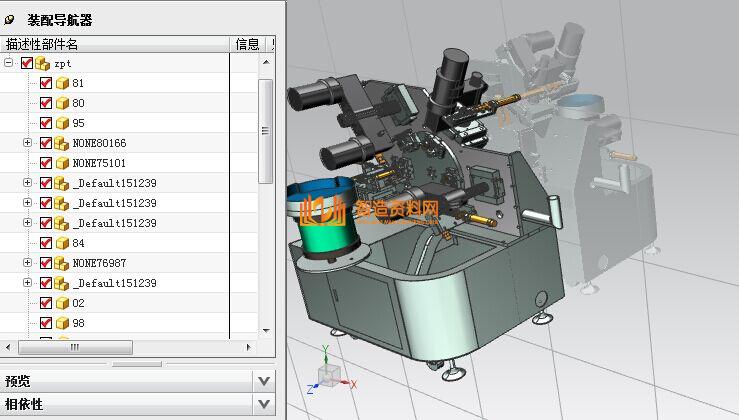Click the part icon for component 81
This screenshot has width=739, height=420.
(x=62, y=83)
